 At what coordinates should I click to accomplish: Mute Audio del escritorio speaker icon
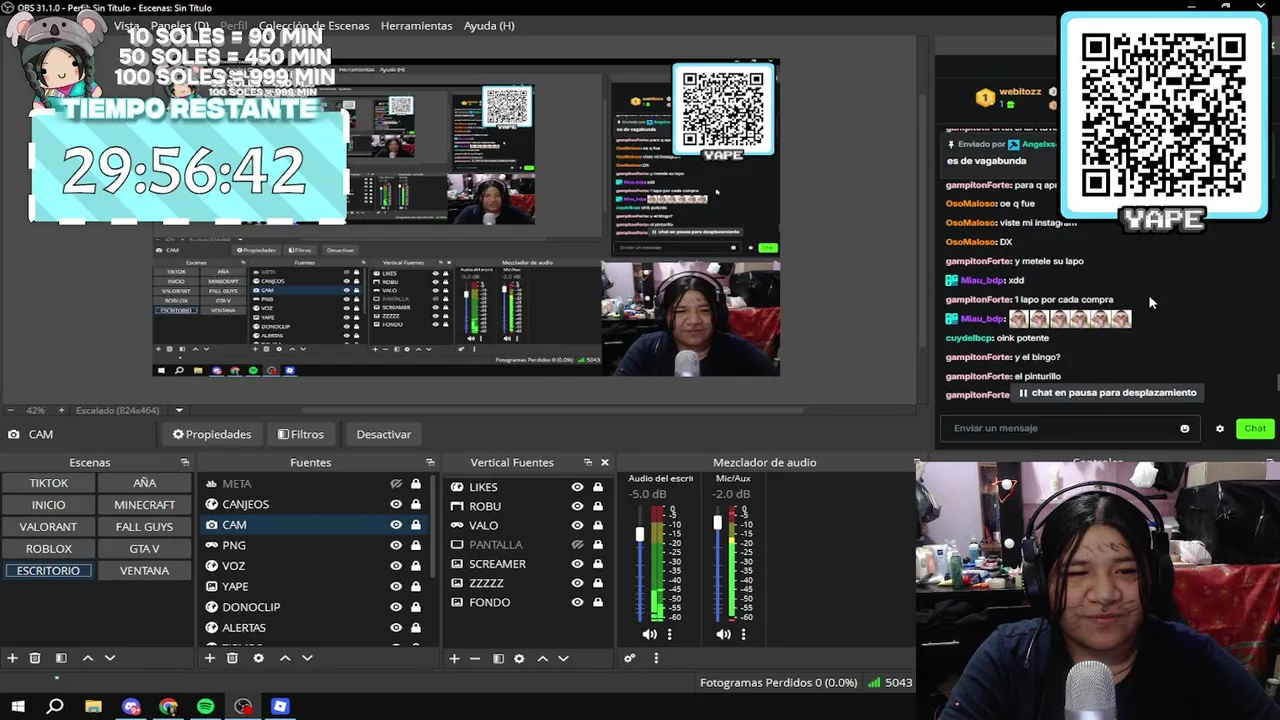(649, 634)
